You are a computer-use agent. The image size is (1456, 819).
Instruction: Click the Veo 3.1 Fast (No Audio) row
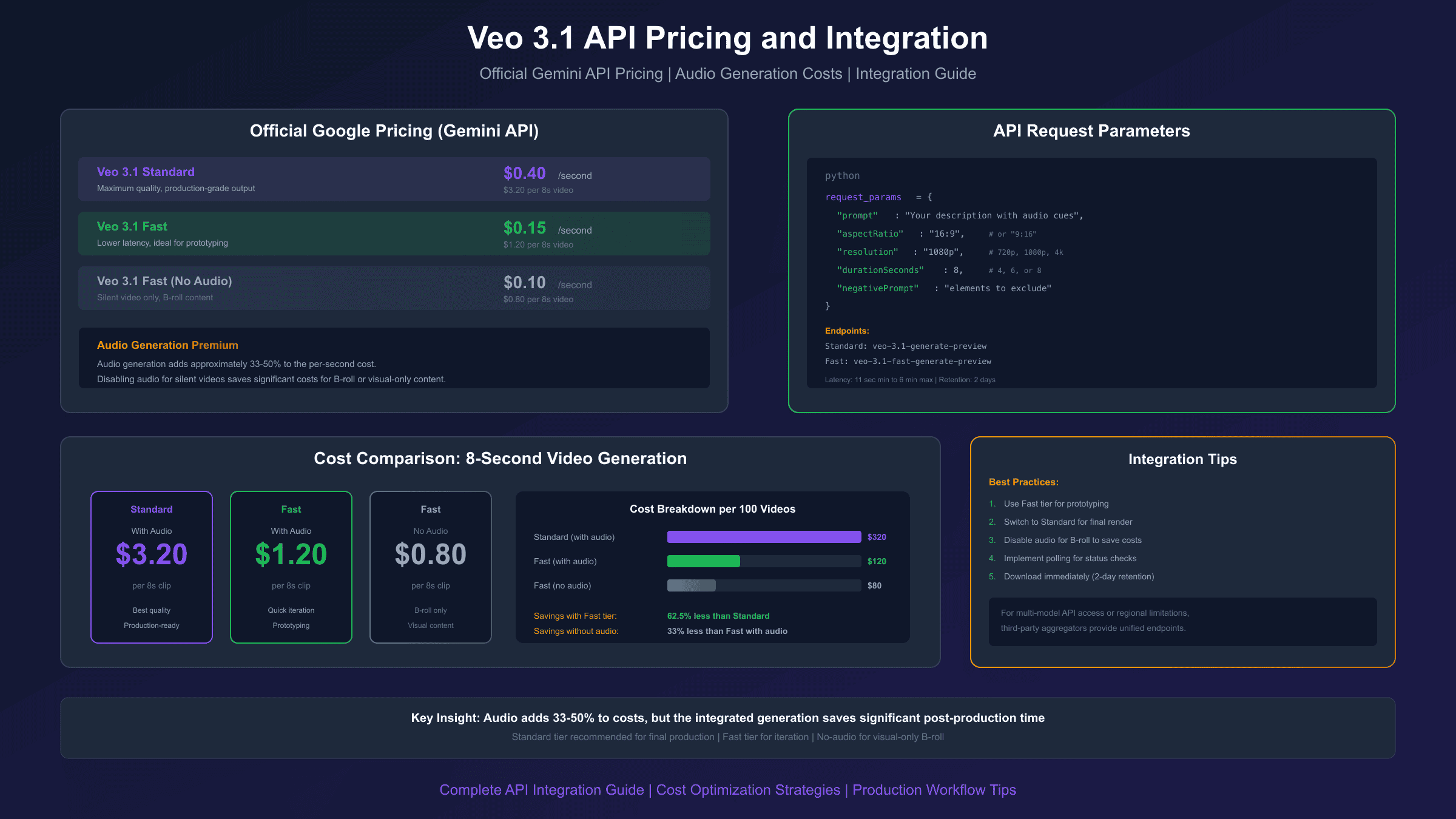(394, 288)
